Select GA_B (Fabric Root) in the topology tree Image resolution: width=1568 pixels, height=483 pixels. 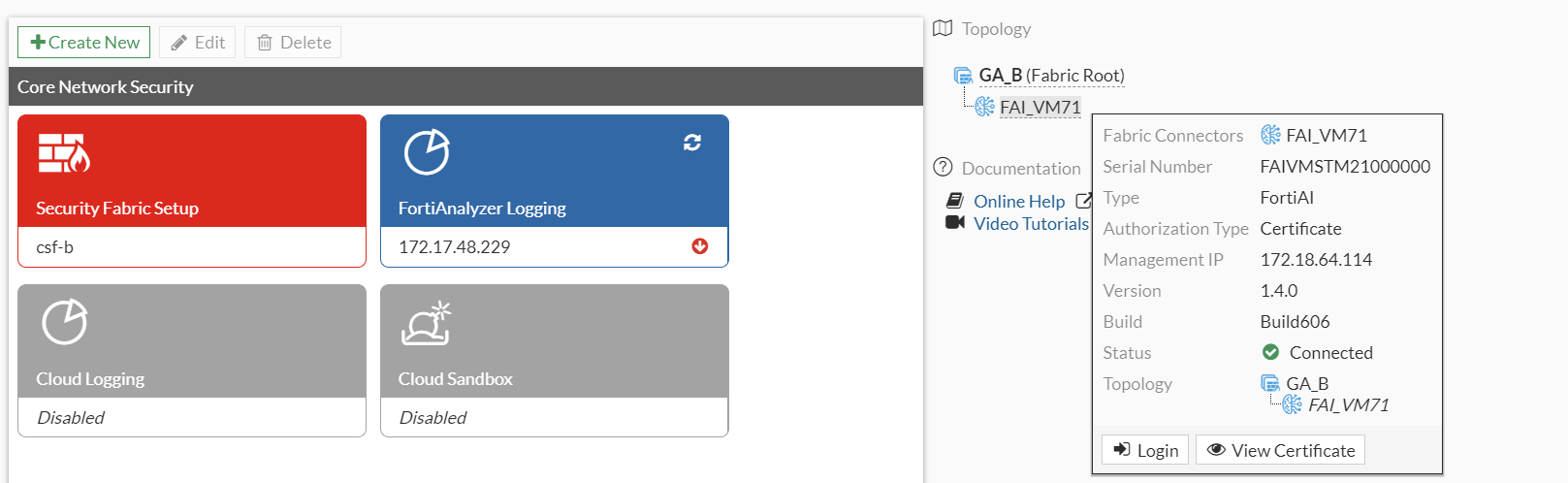[1052, 75]
